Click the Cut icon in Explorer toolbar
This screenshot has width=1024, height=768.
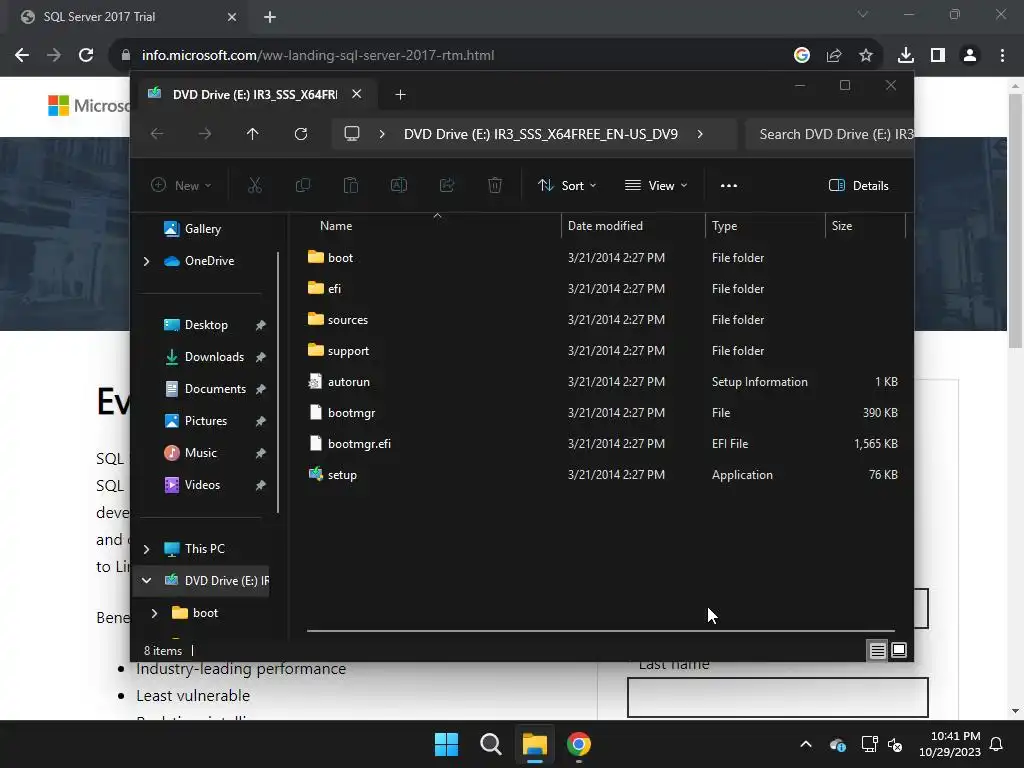[255, 185]
